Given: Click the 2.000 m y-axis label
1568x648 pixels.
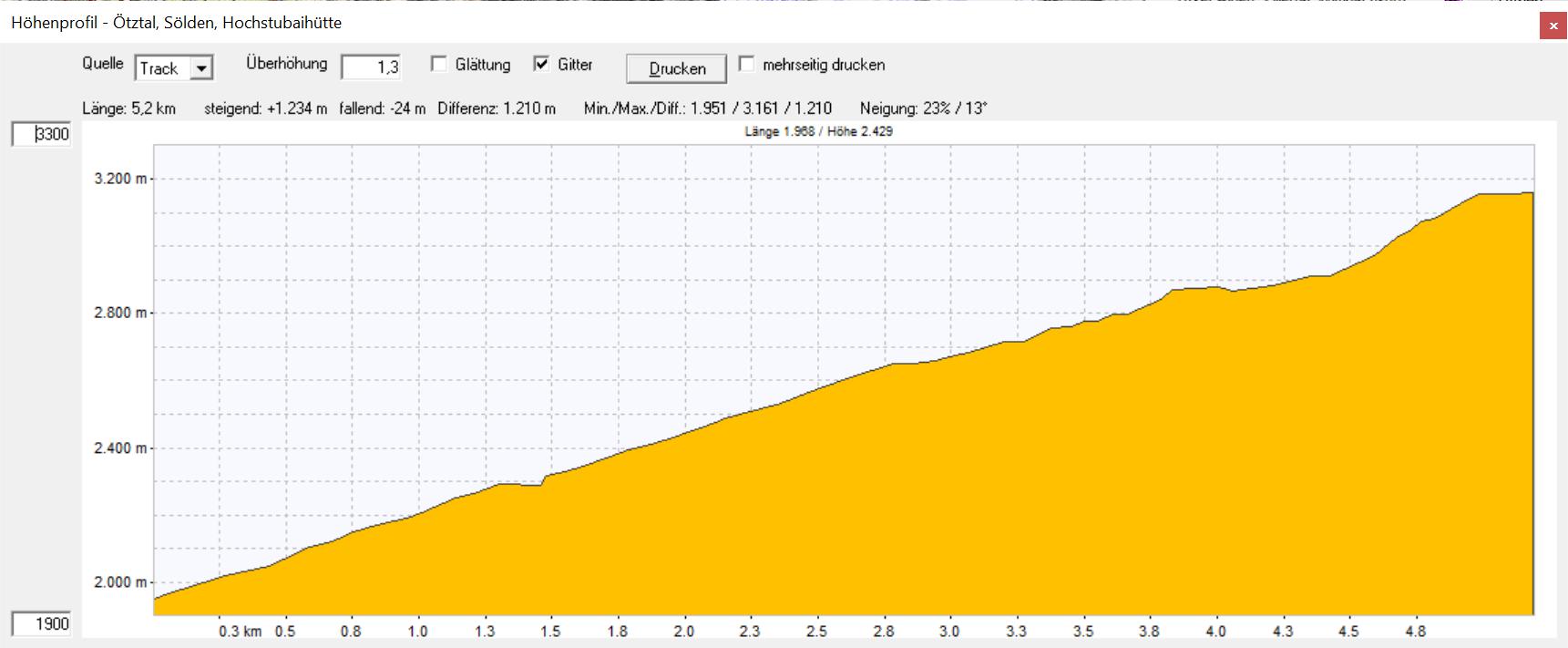Looking at the screenshot, I should pos(119,582).
